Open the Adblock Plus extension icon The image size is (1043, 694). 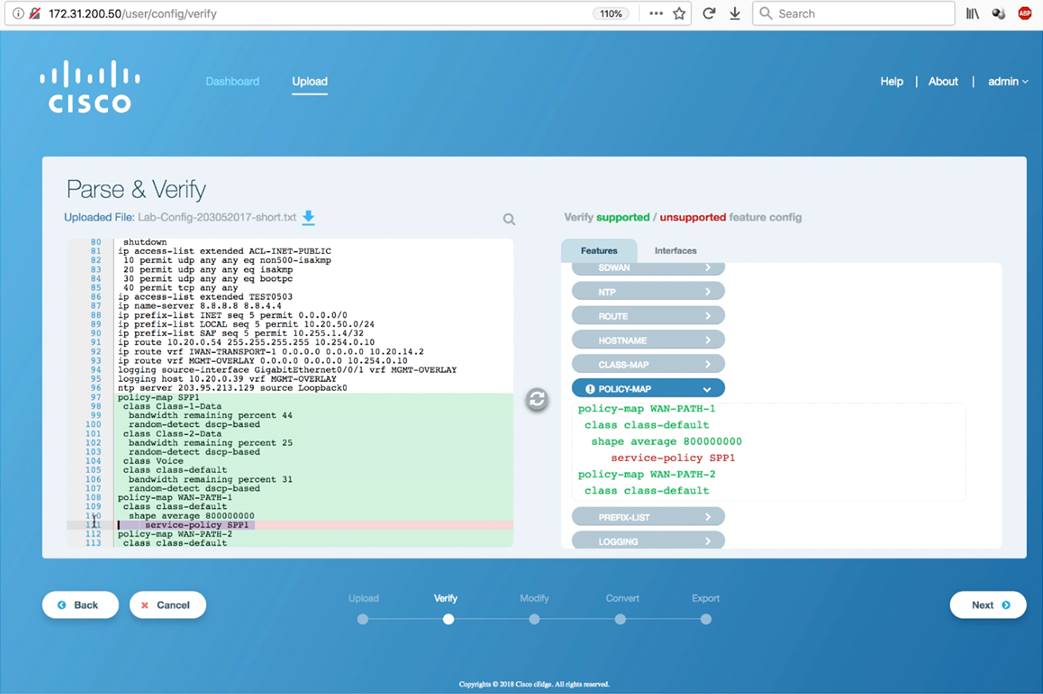tap(1025, 13)
